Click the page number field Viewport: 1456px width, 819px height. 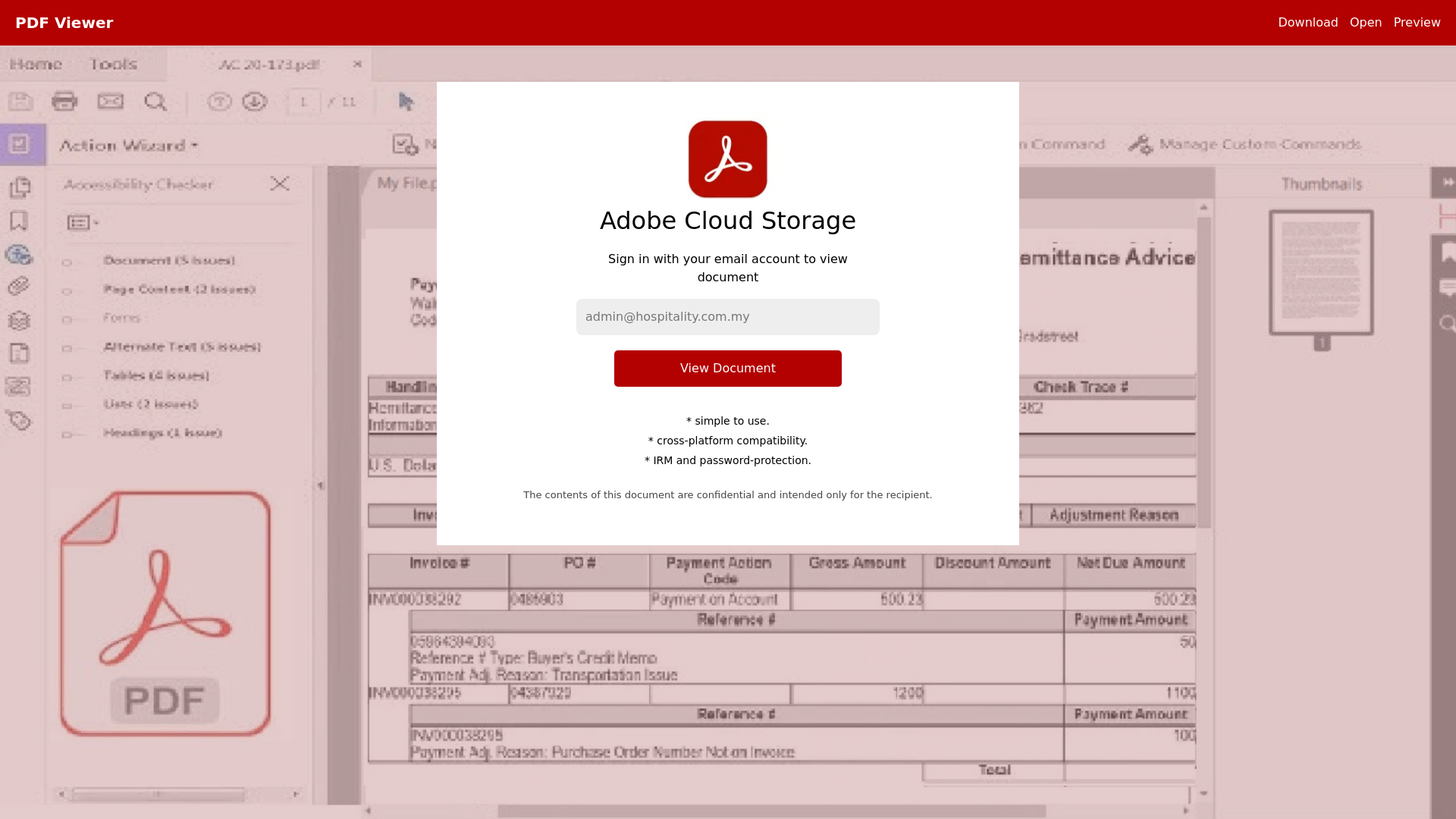303,102
